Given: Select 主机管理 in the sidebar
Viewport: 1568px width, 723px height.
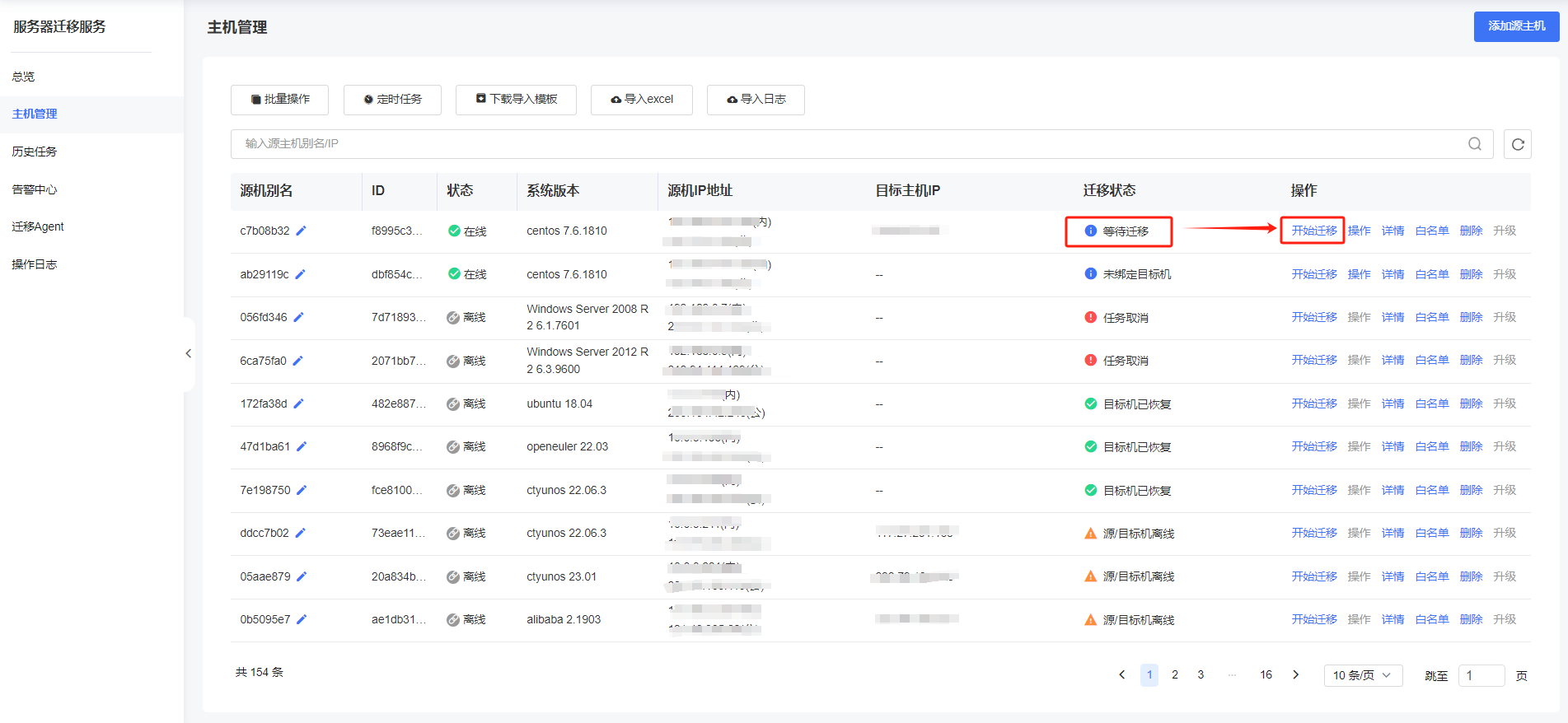Looking at the screenshot, I should pyautogui.click(x=35, y=114).
